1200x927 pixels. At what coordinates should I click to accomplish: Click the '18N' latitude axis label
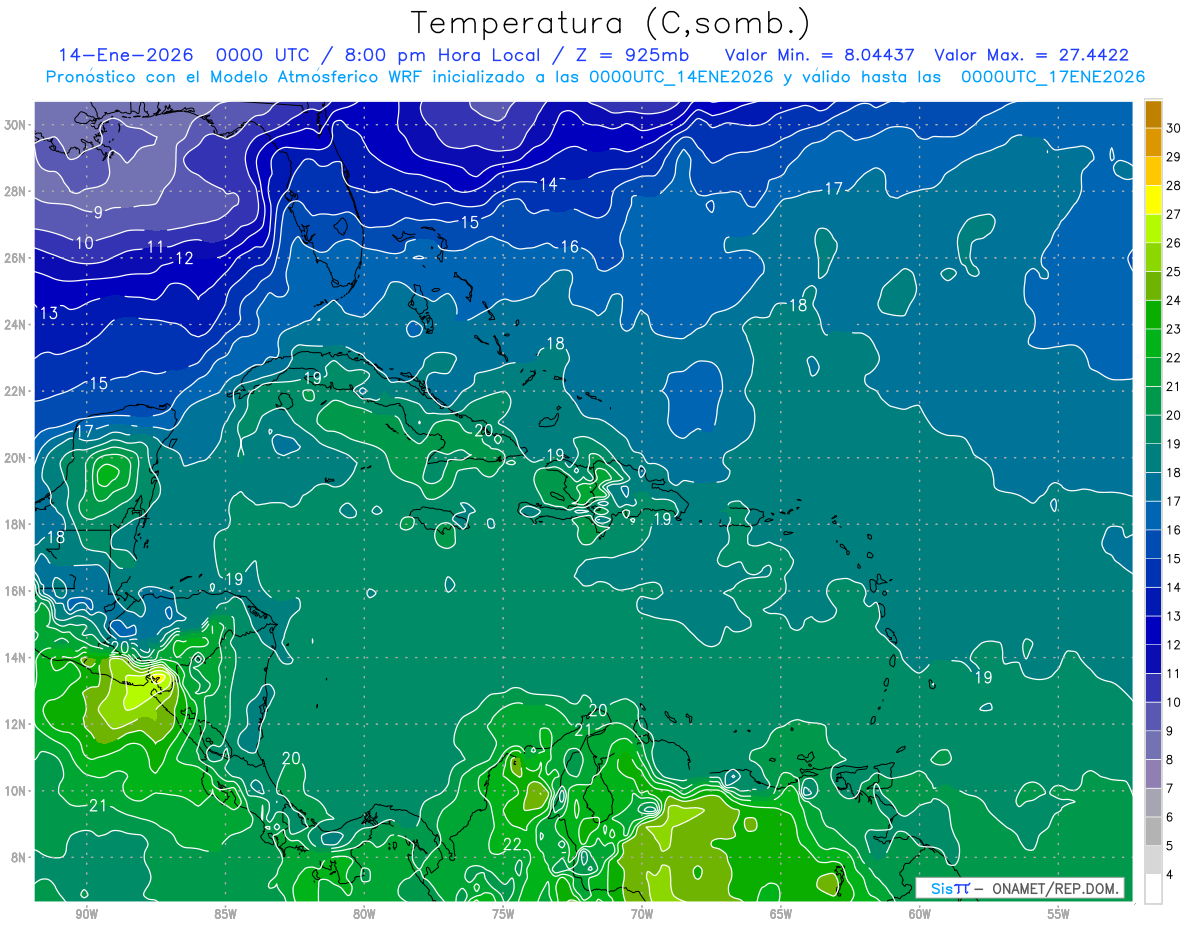[x=15, y=524]
